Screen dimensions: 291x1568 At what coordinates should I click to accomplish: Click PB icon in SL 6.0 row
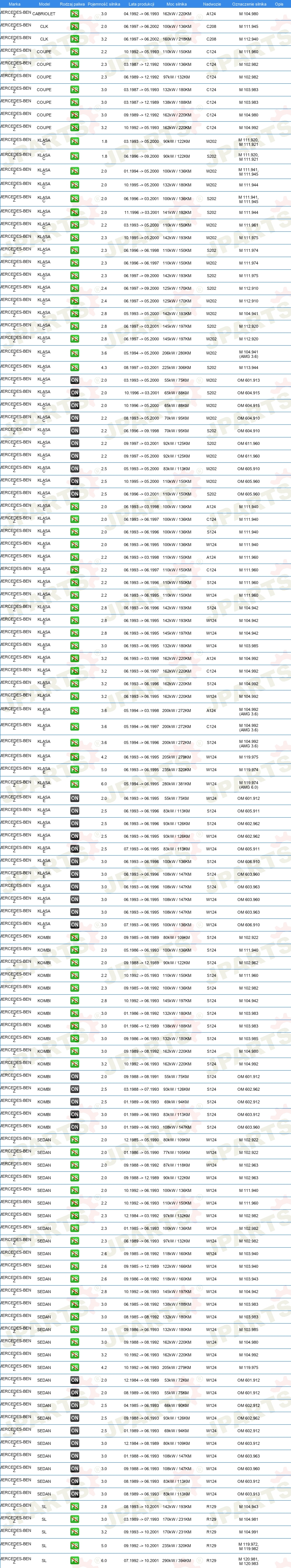coord(74,1561)
